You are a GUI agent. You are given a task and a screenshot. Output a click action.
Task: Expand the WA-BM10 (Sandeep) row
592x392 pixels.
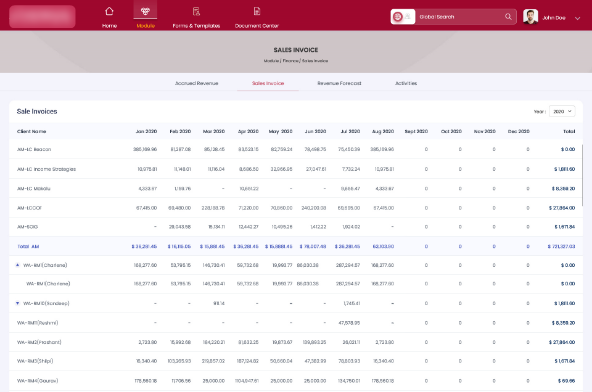point(17,303)
